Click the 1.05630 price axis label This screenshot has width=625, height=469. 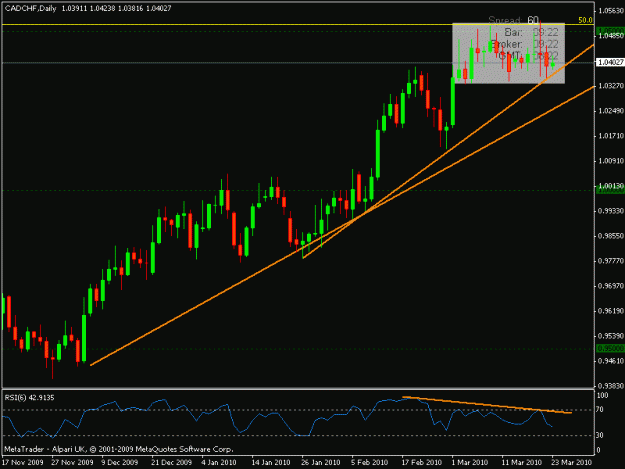point(611,11)
